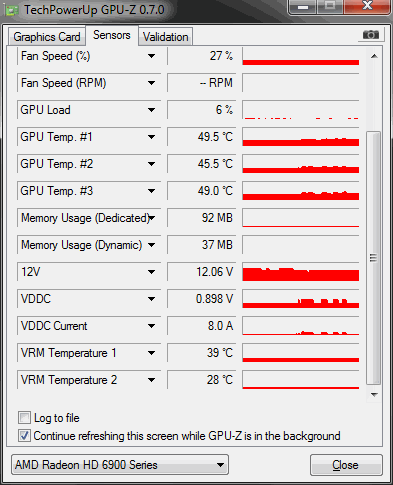Expand the GPU Temp. #1 dropdown

point(152,137)
